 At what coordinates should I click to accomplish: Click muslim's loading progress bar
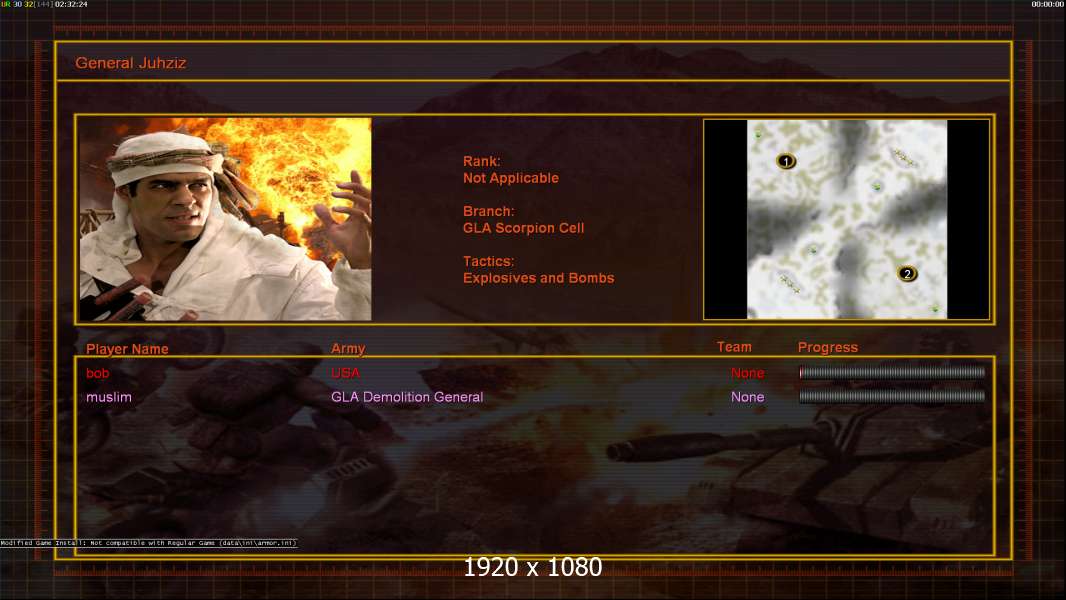pyautogui.click(x=892, y=396)
